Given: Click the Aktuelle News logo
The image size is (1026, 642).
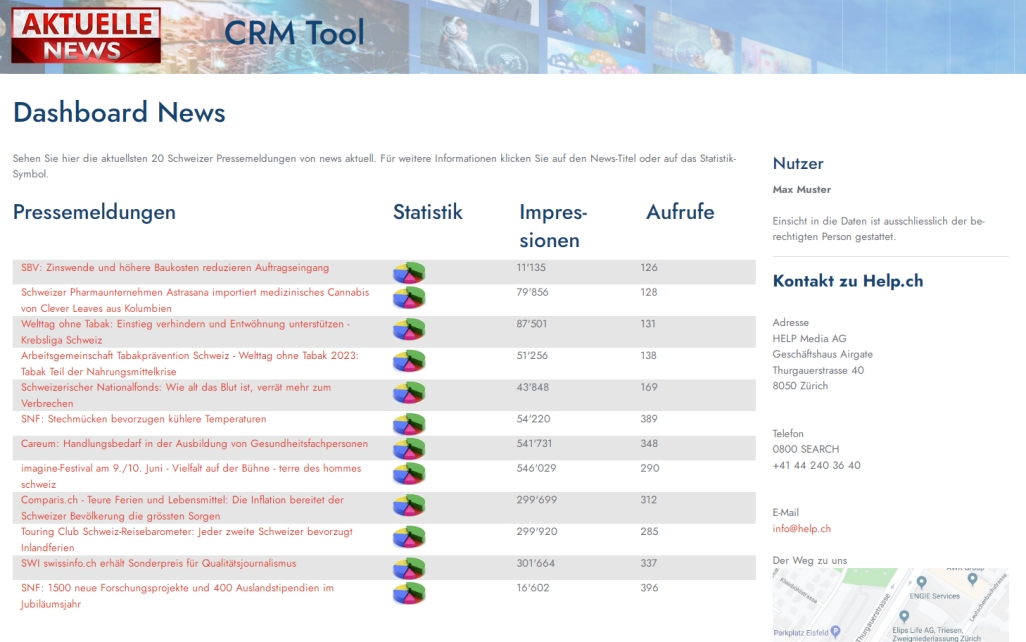Looking at the screenshot, I should (x=86, y=35).
